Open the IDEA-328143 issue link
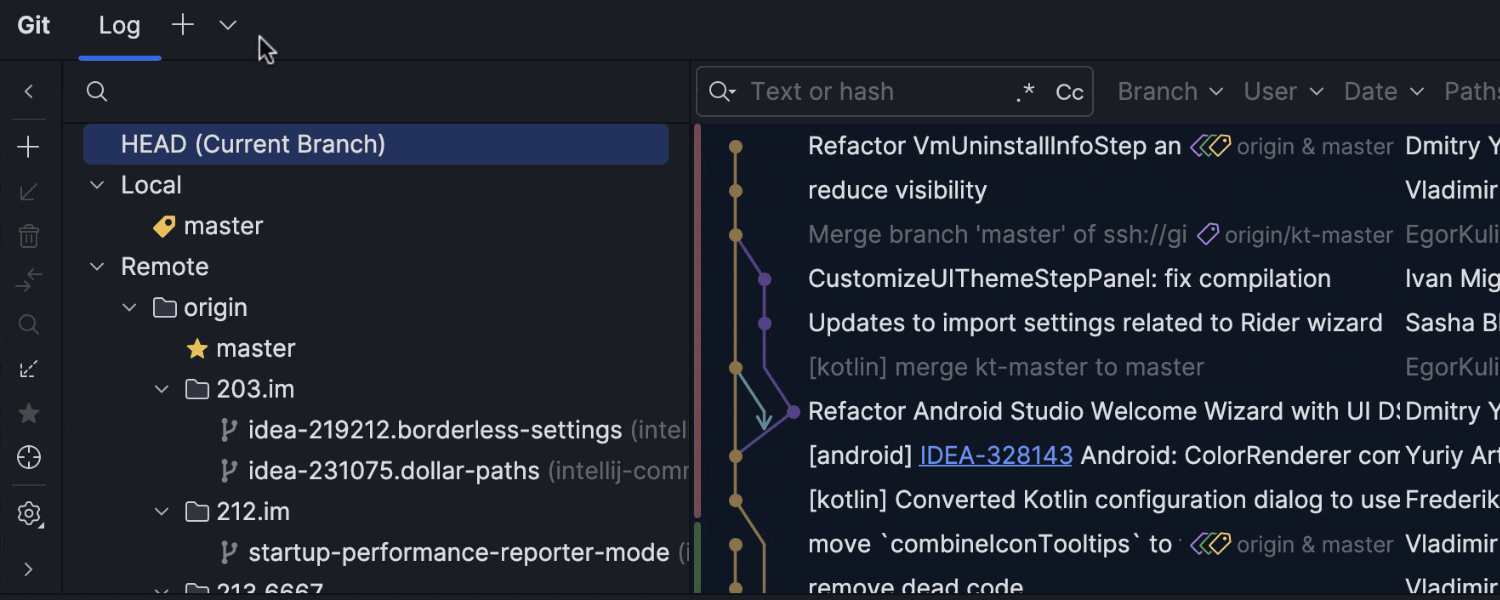Viewport: 1500px width, 600px height. click(x=995, y=456)
